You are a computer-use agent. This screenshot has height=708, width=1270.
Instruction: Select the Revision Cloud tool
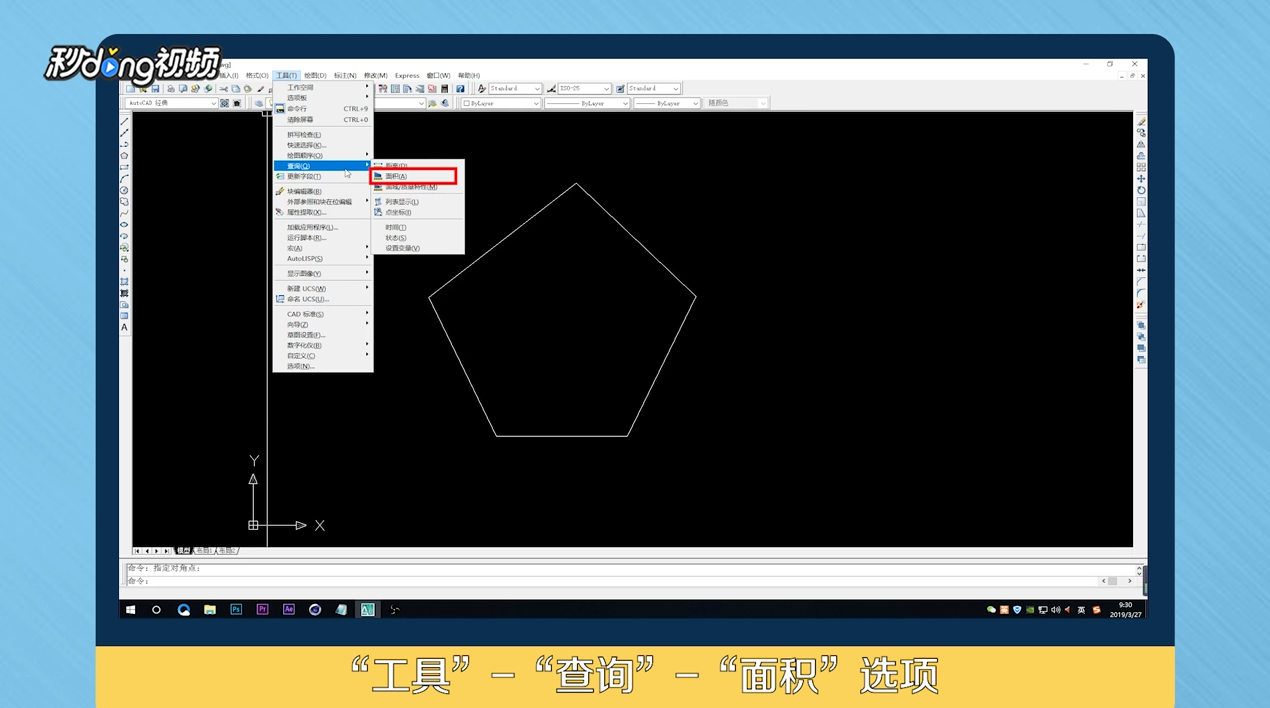click(x=124, y=201)
